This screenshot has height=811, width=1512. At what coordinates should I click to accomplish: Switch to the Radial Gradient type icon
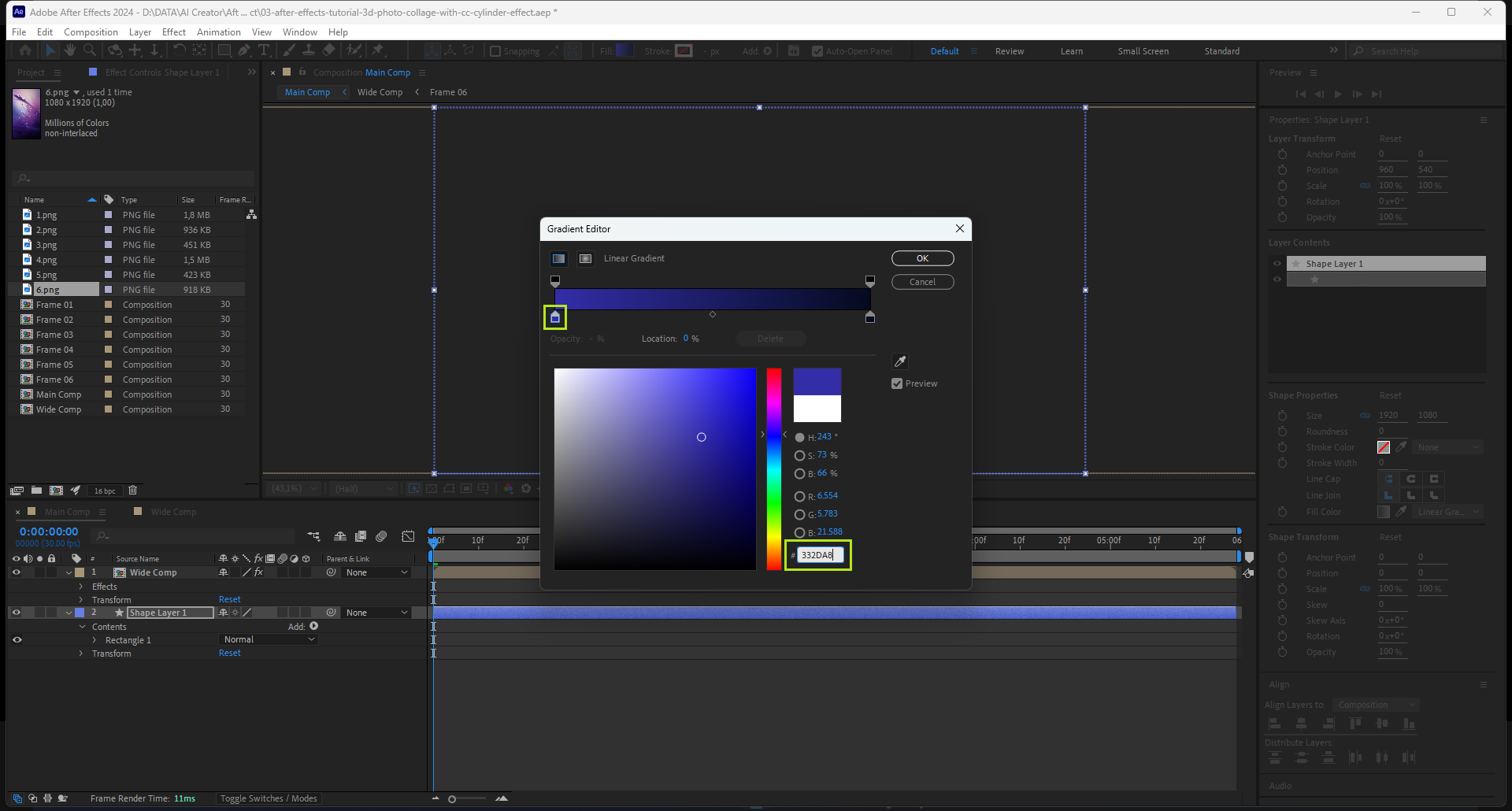click(585, 259)
